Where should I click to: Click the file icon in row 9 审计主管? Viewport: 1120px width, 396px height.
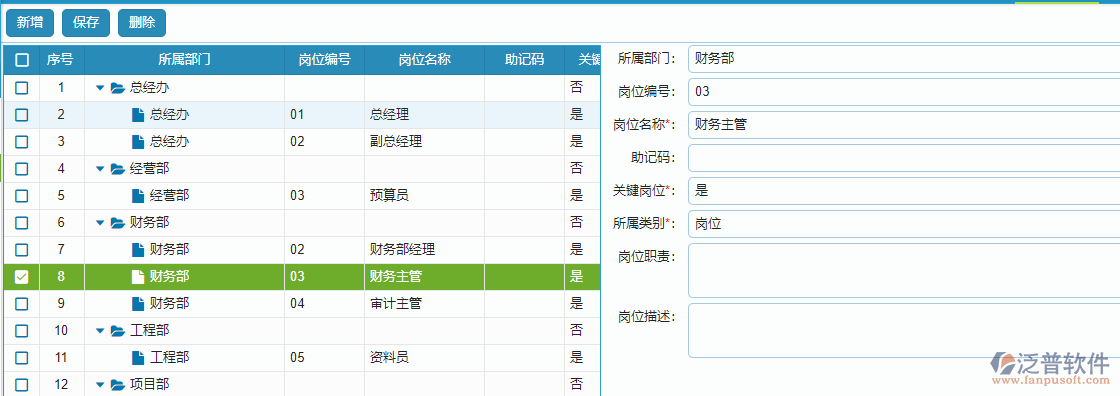[x=138, y=303]
